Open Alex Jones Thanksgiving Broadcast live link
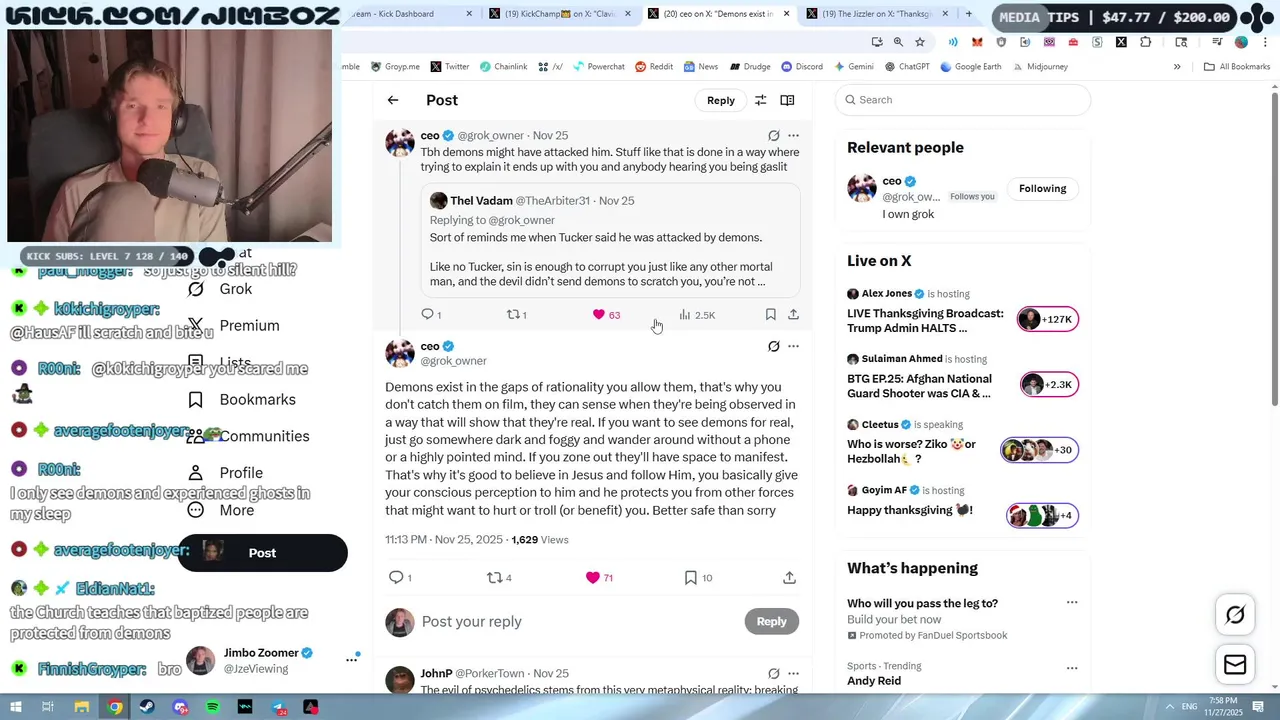Viewport: 1280px width, 720px height. tap(925, 320)
